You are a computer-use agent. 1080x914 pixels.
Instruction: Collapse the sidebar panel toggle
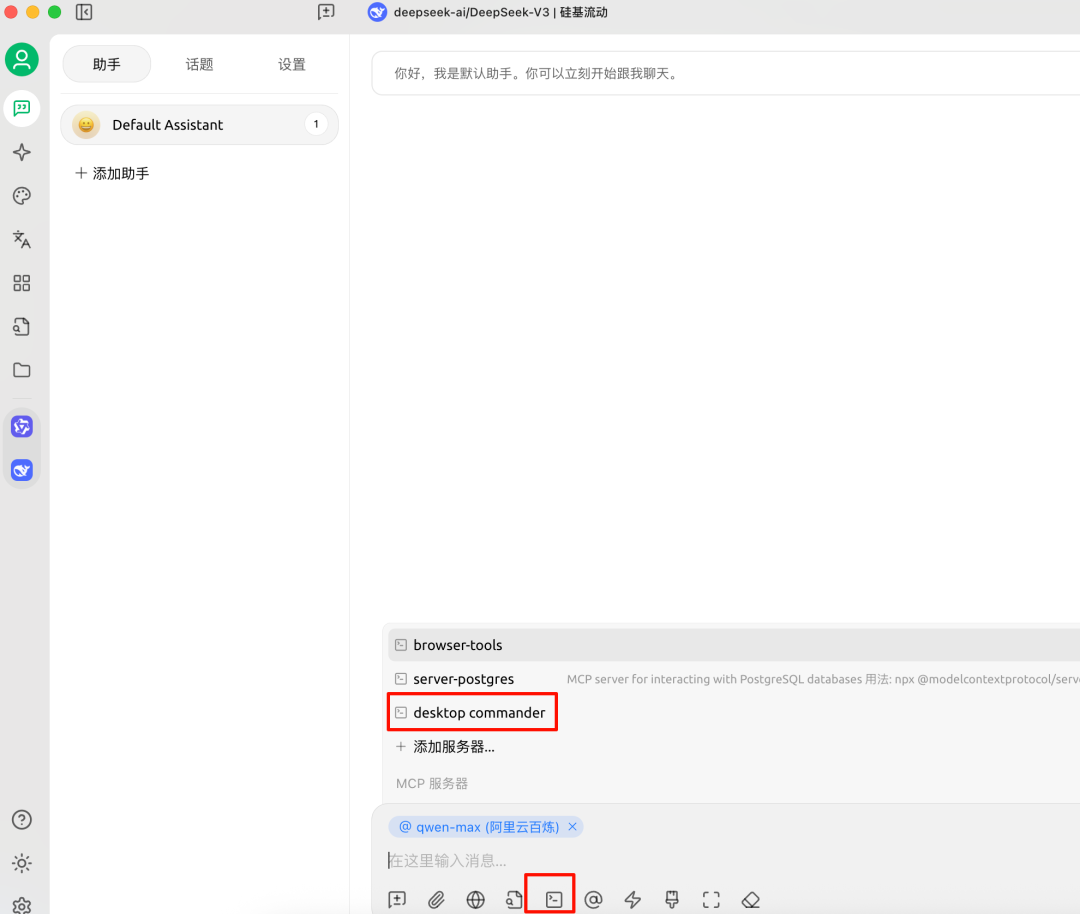pyautogui.click(x=84, y=12)
